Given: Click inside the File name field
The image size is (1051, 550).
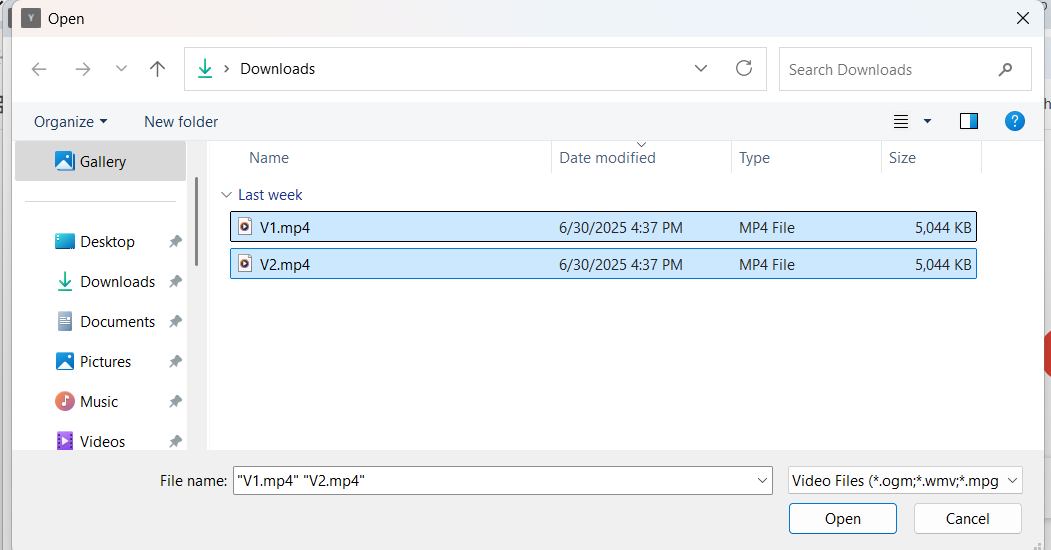Looking at the screenshot, I should (490, 481).
